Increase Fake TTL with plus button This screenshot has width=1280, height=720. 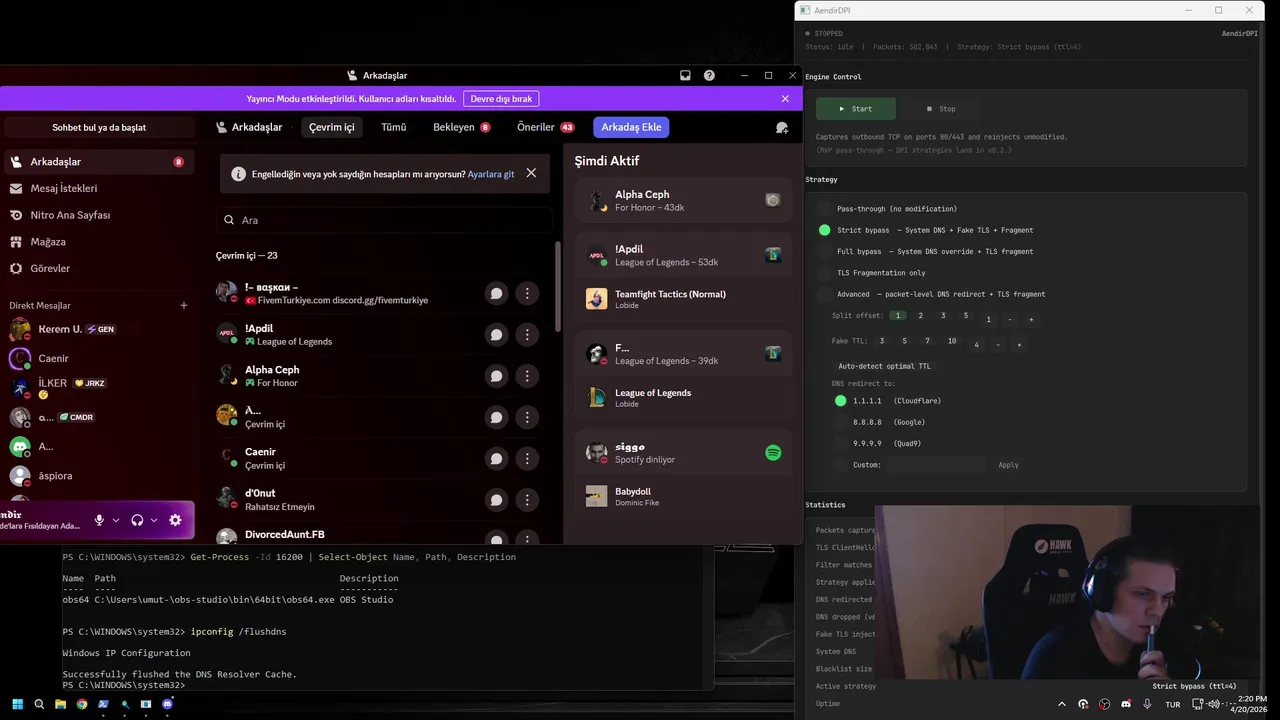[1019, 345]
